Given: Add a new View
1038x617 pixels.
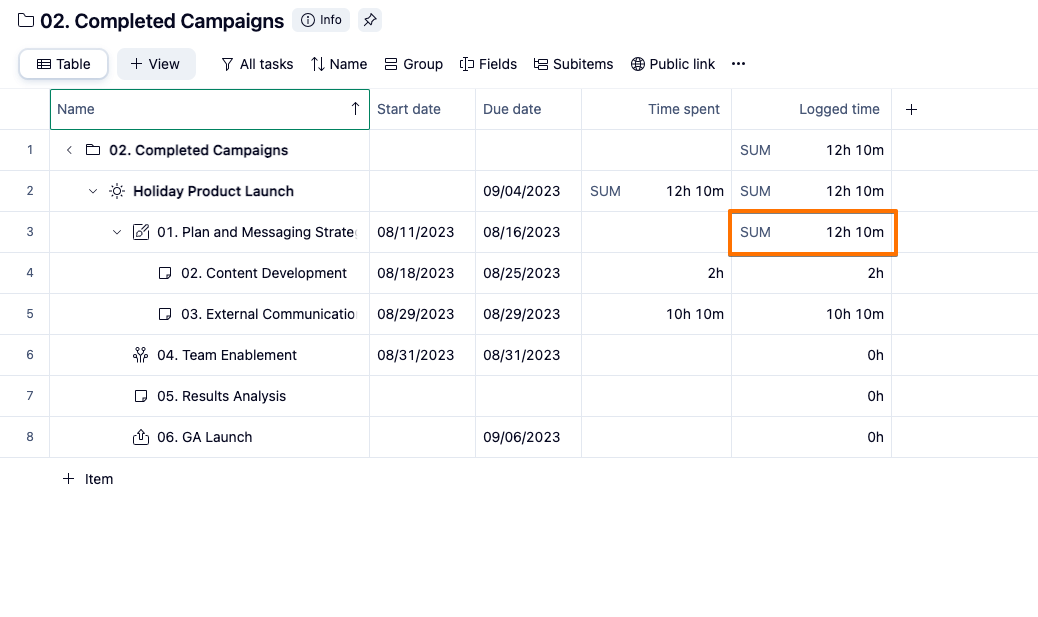Looking at the screenshot, I should coord(155,64).
